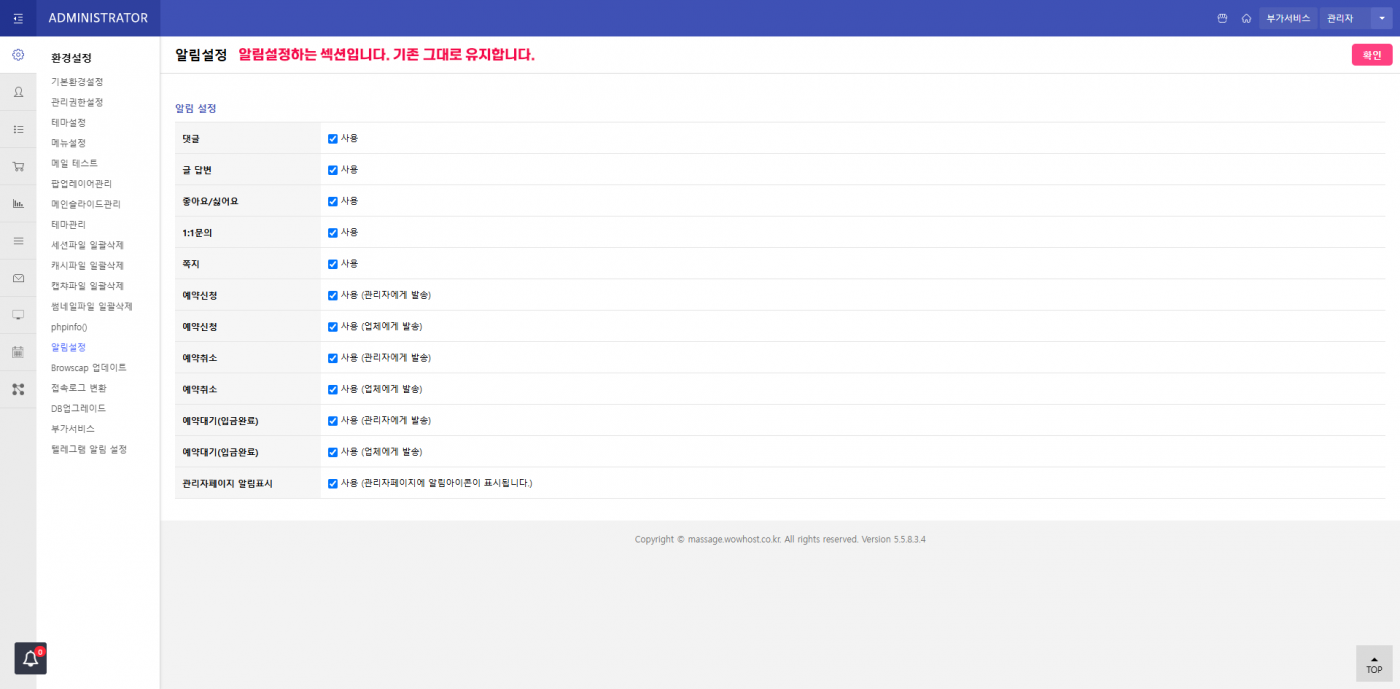Collapse the sidebar with the top-left menu icon
Image resolution: width=1400 pixels, height=689 pixels.
tap(18, 18)
